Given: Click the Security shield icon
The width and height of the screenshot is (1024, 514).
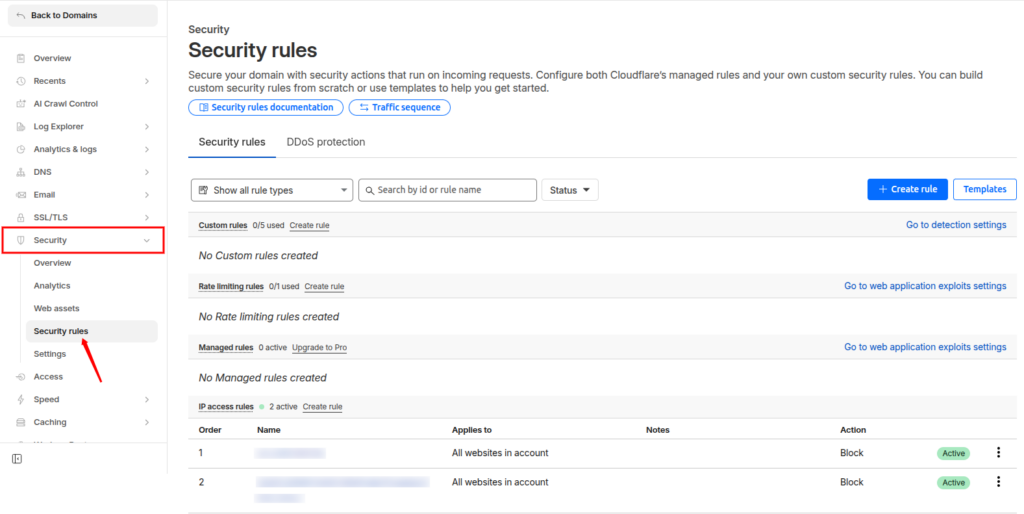Looking at the screenshot, I should click(x=21, y=240).
